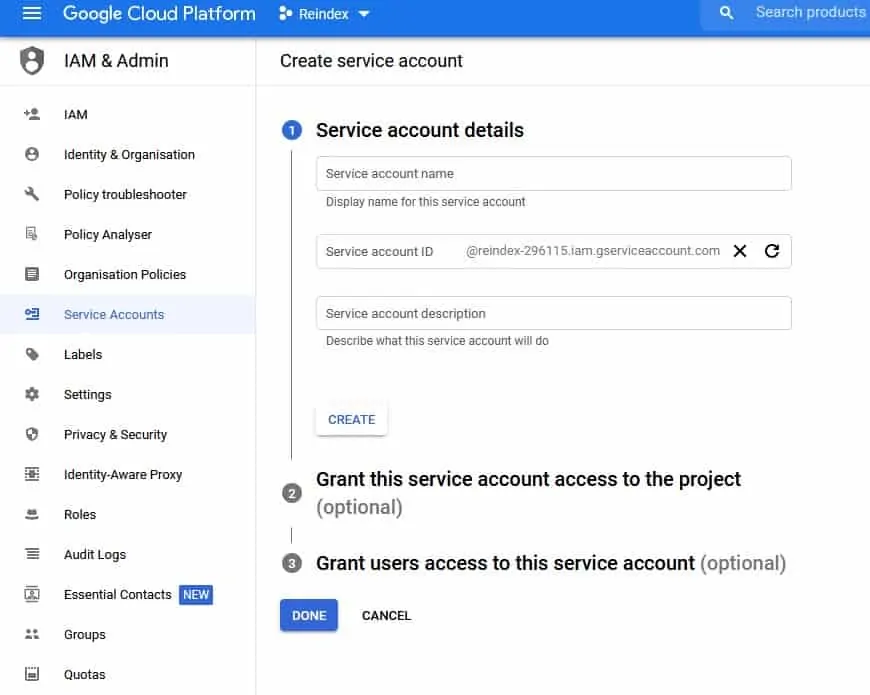870x695 pixels.
Task: Click the Policy Analyser icon
Action: (x=32, y=234)
